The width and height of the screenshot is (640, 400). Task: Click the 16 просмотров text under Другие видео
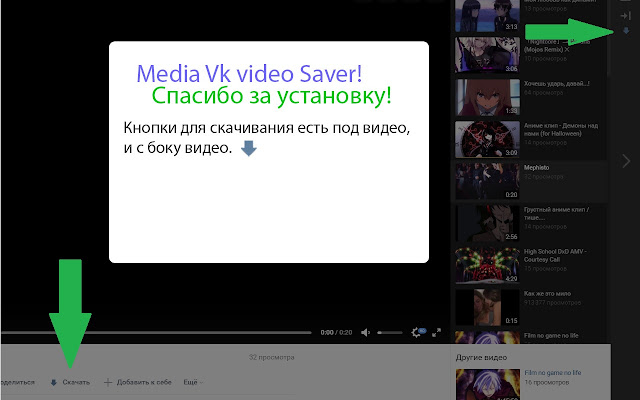coord(547,382)
